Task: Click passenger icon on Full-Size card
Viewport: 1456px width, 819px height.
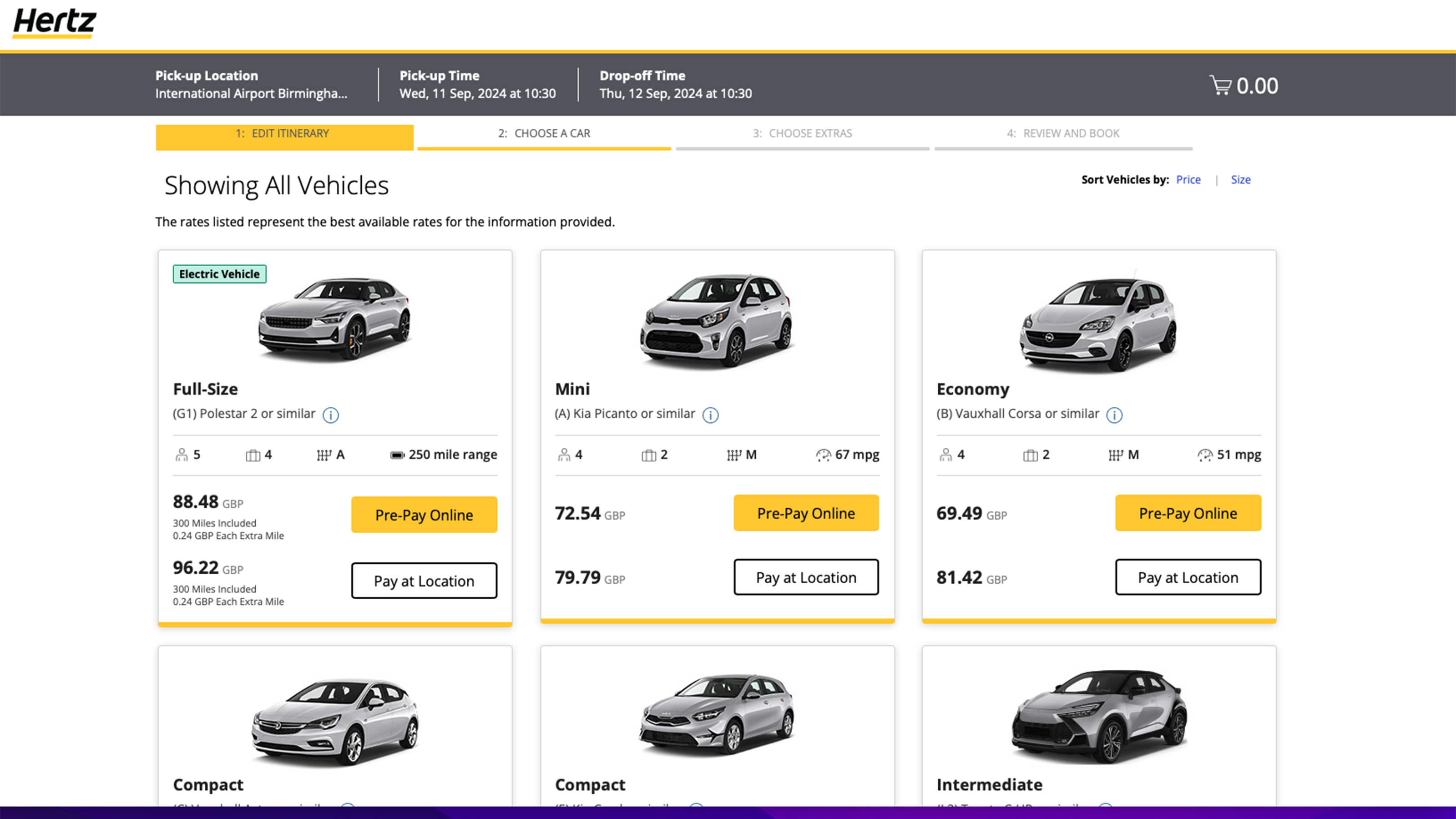Action: 182,455
